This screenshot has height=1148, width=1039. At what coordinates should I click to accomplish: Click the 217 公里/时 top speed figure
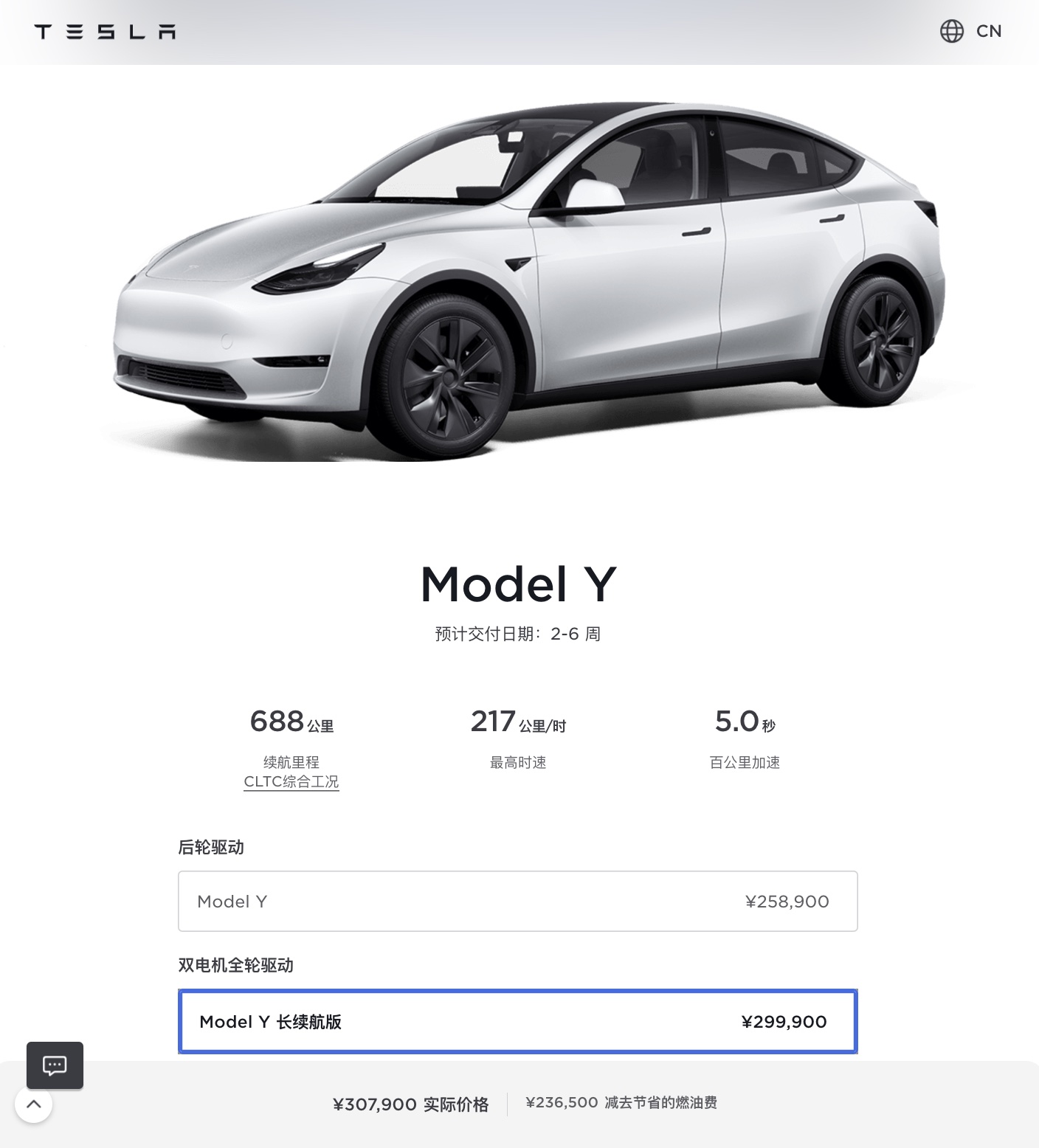(x=517, y=722)
